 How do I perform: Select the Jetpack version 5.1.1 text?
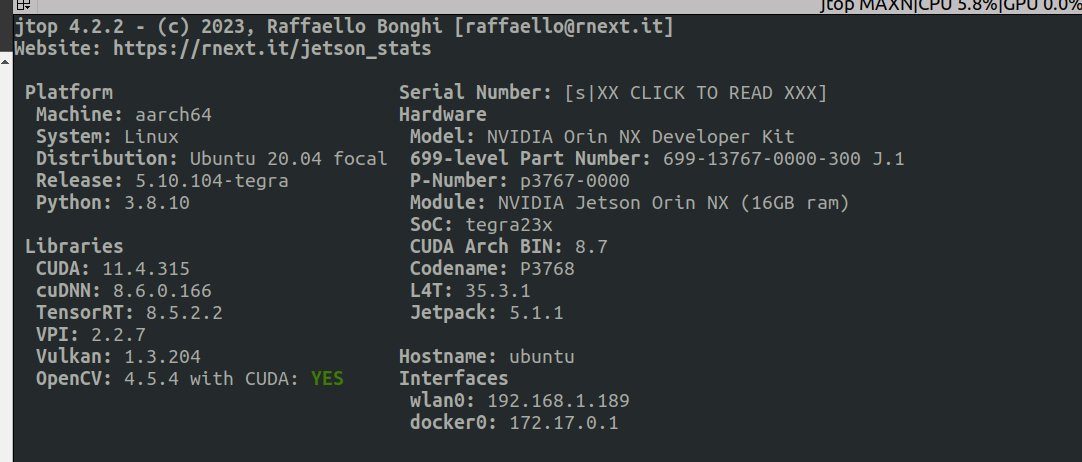(536, 312)
